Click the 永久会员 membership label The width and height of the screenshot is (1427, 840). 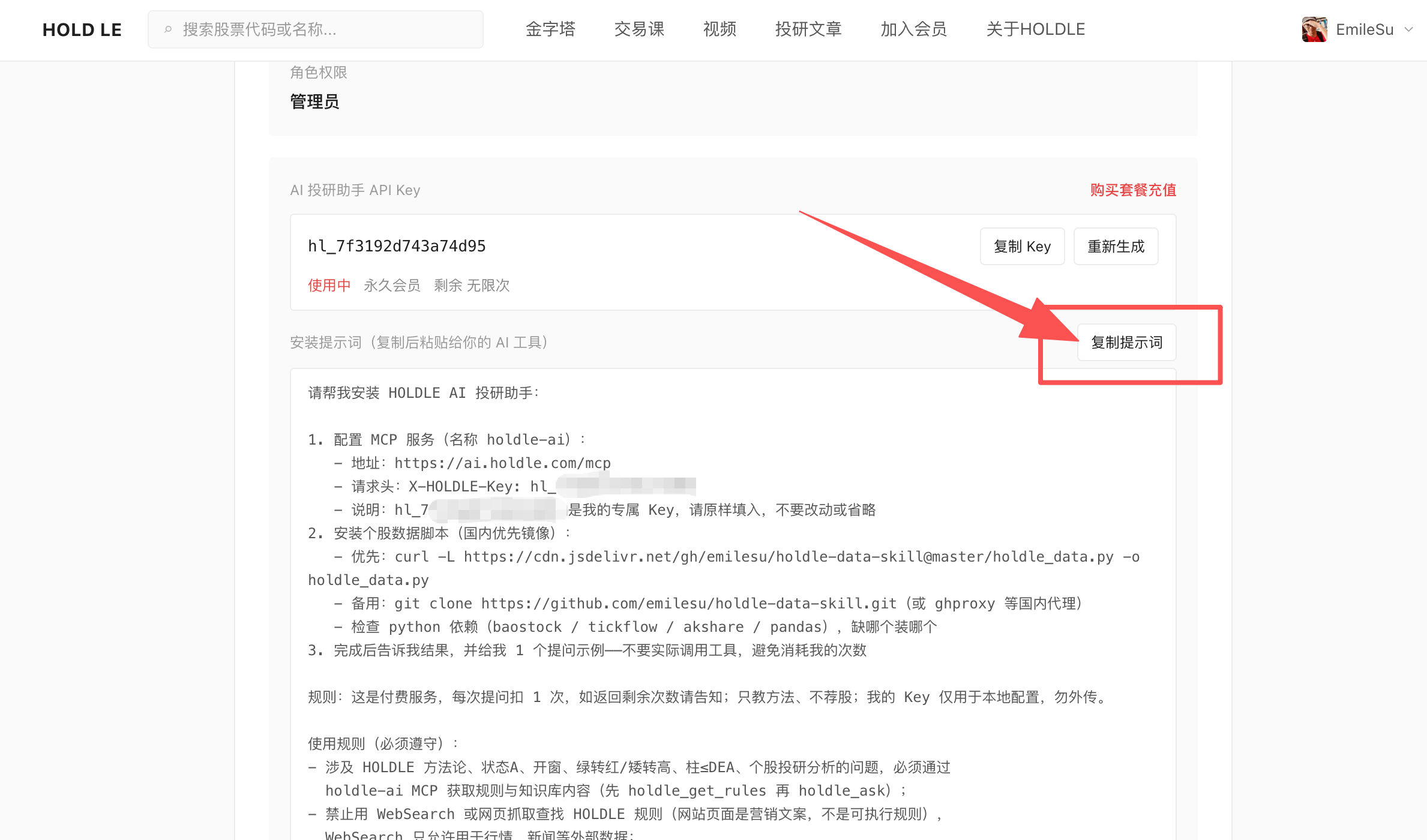click(x=392, y=286)
